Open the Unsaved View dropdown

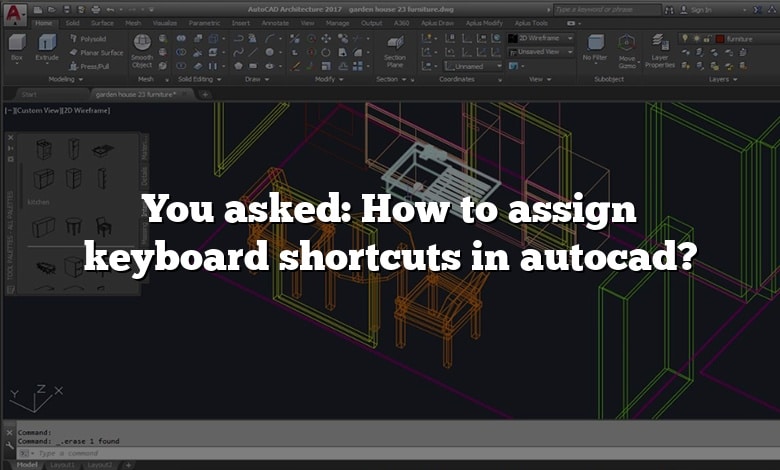541,52
